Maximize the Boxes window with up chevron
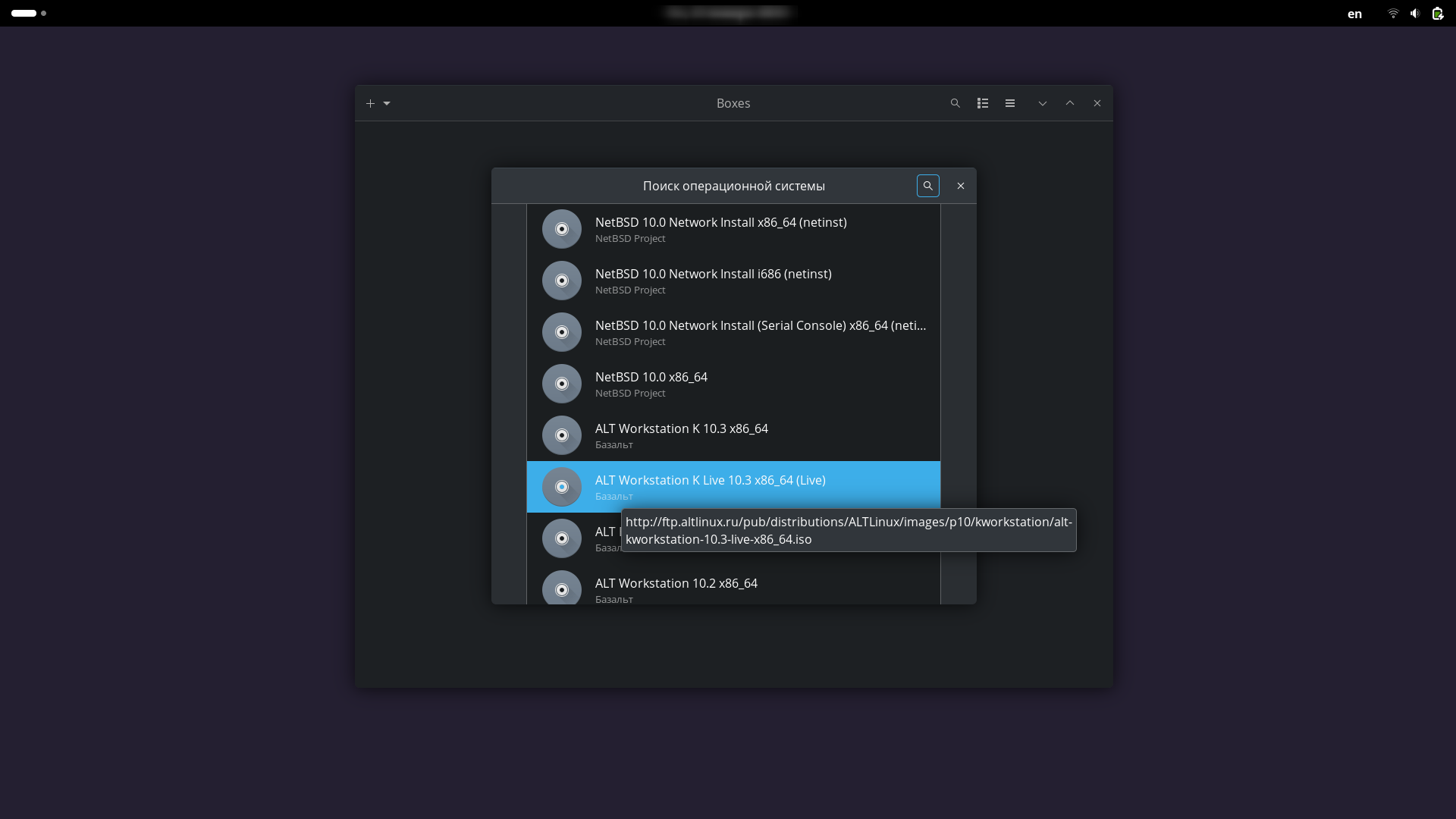 (x=1070, y=103)
